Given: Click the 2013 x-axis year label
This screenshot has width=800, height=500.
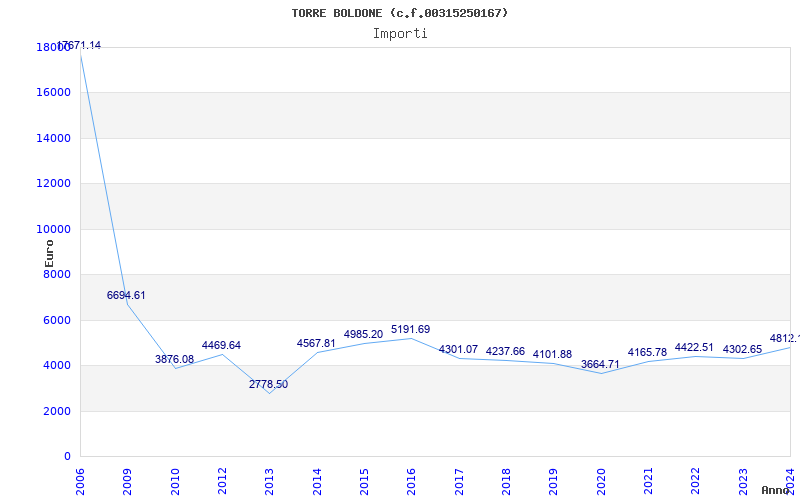Looking at the screenshot, I should 269,478.
